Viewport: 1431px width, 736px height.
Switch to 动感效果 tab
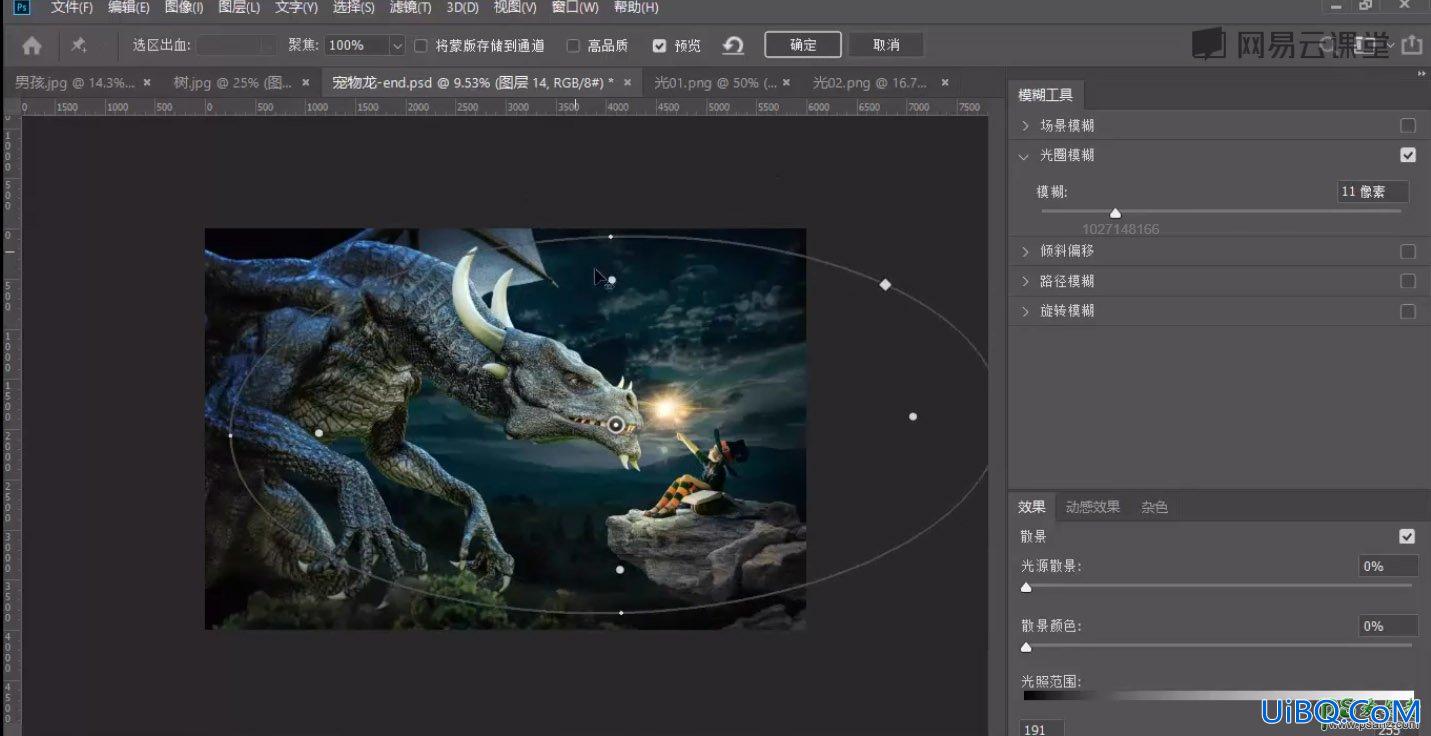(1092, 507)
